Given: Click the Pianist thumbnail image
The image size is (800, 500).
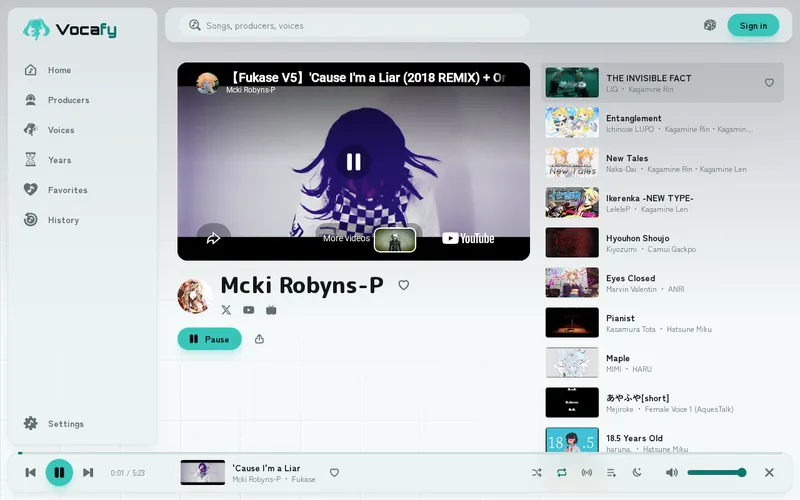Looking at the screenshot, I should pos(572,322).
